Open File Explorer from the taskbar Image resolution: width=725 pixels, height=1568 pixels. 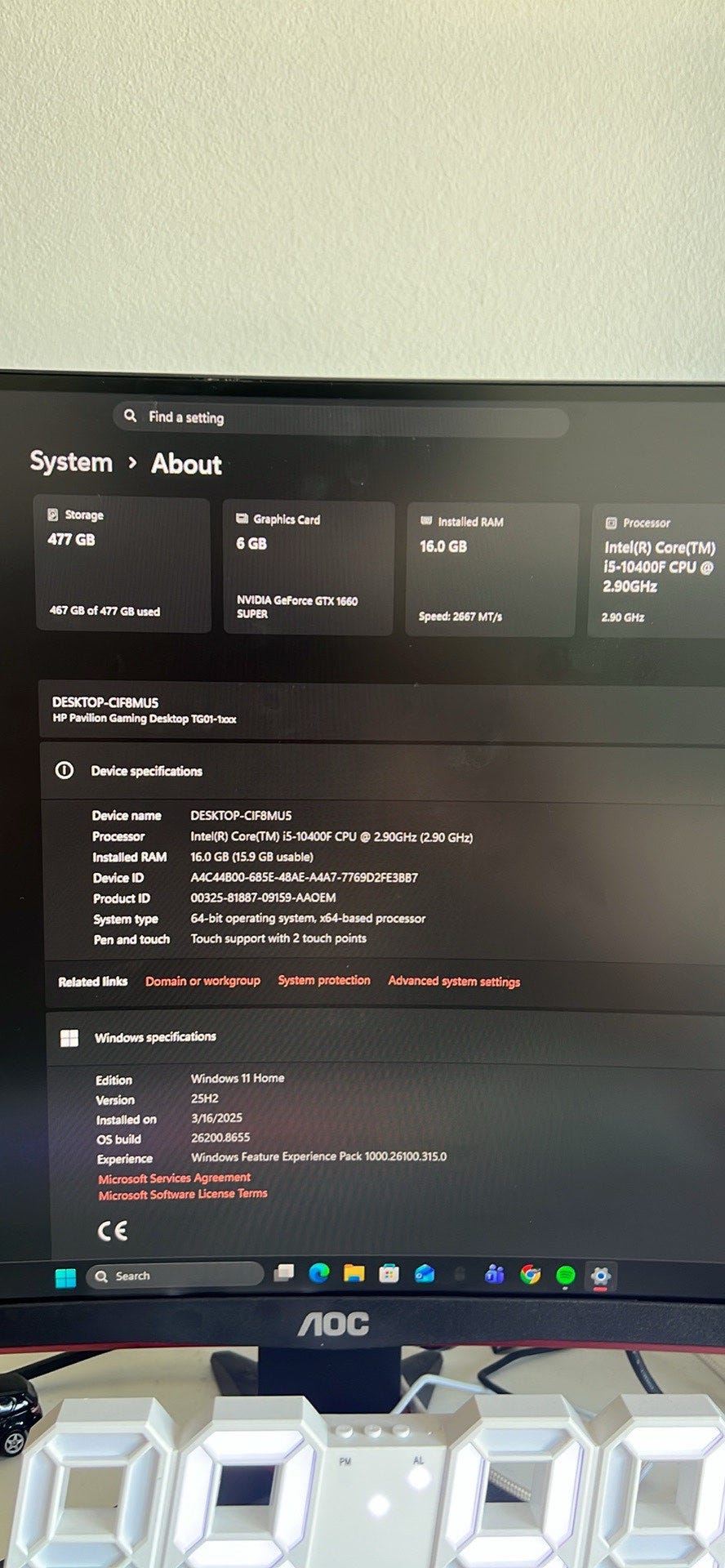[x=354, y=1273]
